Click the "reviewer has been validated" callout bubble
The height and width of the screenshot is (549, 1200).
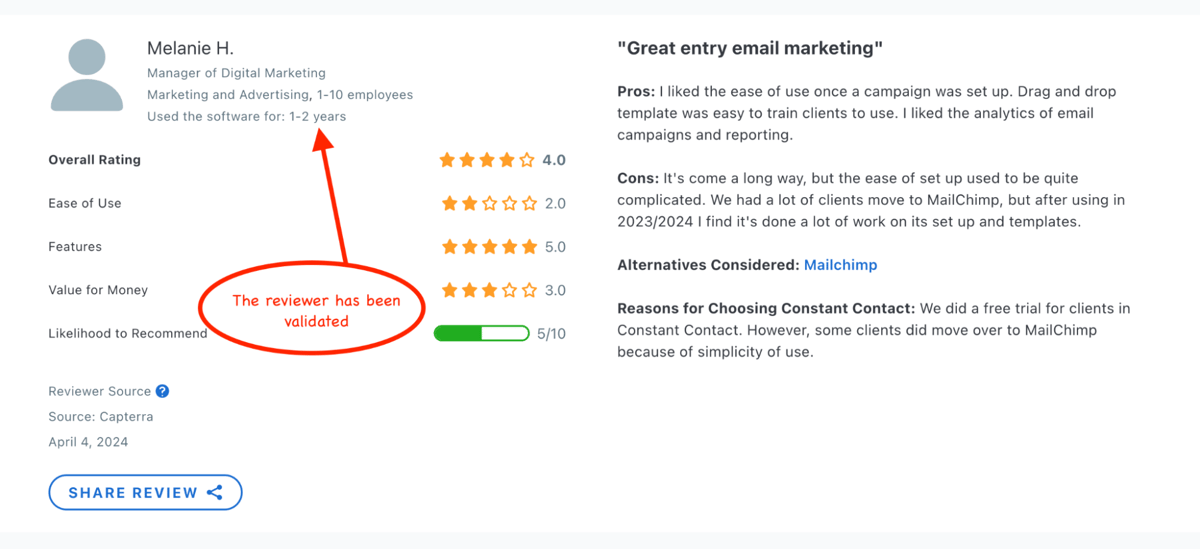(316, 311)
